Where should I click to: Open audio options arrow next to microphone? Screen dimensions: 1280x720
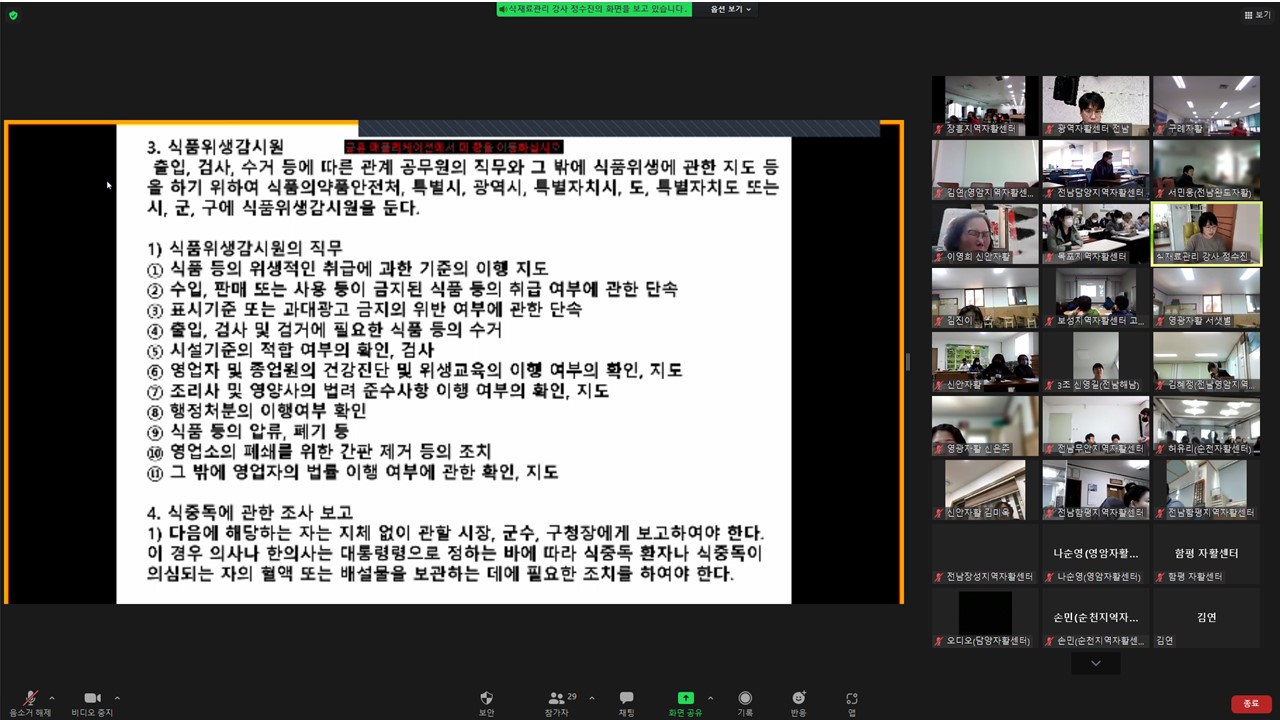(52, 698)
